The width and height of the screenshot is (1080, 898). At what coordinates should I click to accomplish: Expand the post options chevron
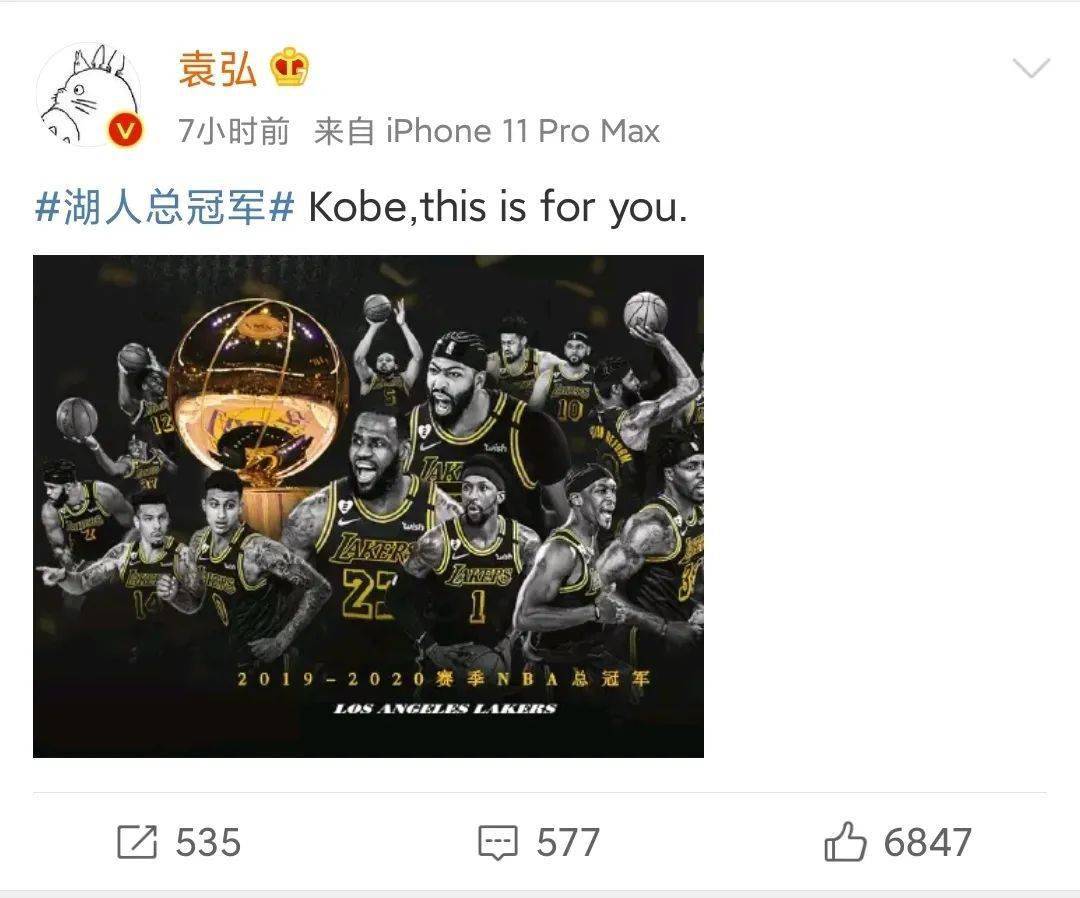[x=1031, y=68]
